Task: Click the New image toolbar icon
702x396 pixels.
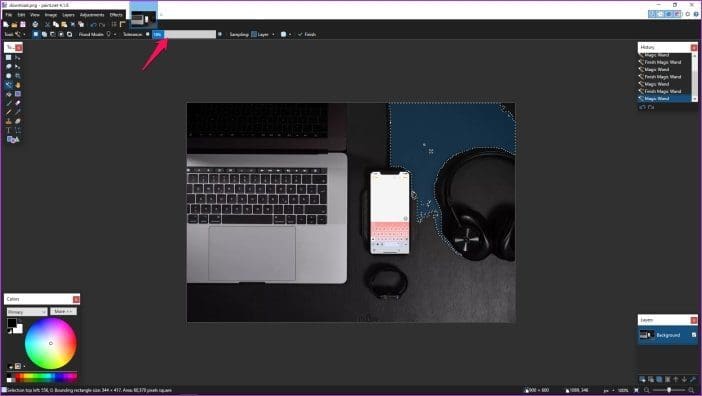Action: click(6, 24)
